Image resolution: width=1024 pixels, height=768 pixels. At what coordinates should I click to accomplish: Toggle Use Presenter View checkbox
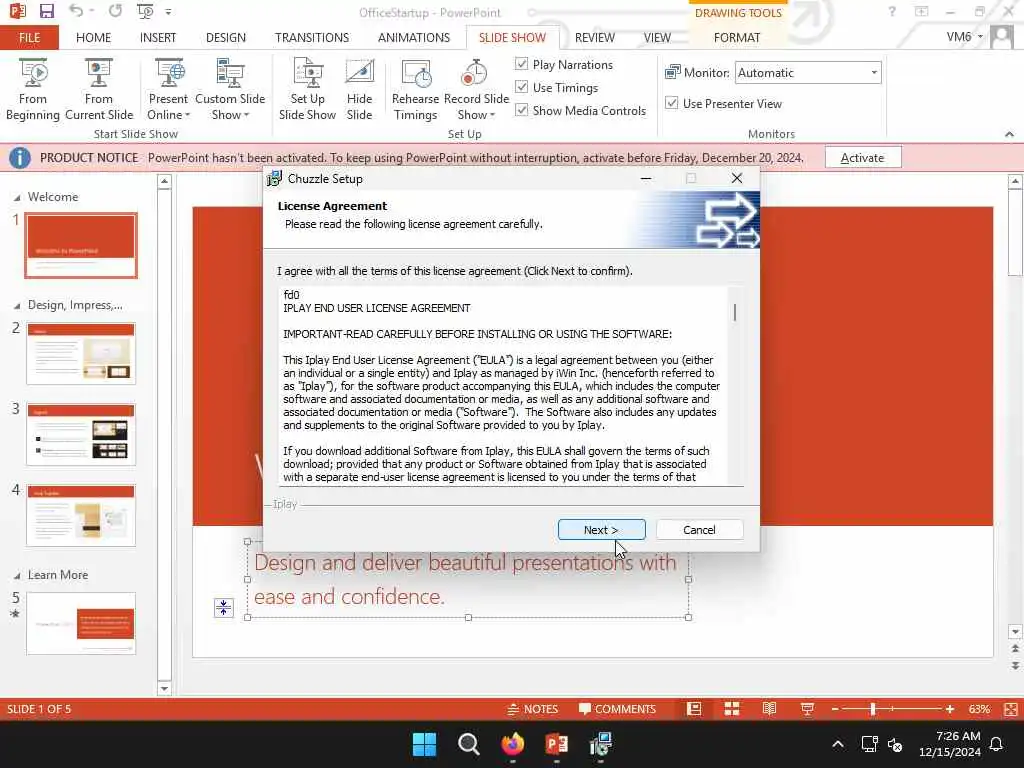point(671,103)
